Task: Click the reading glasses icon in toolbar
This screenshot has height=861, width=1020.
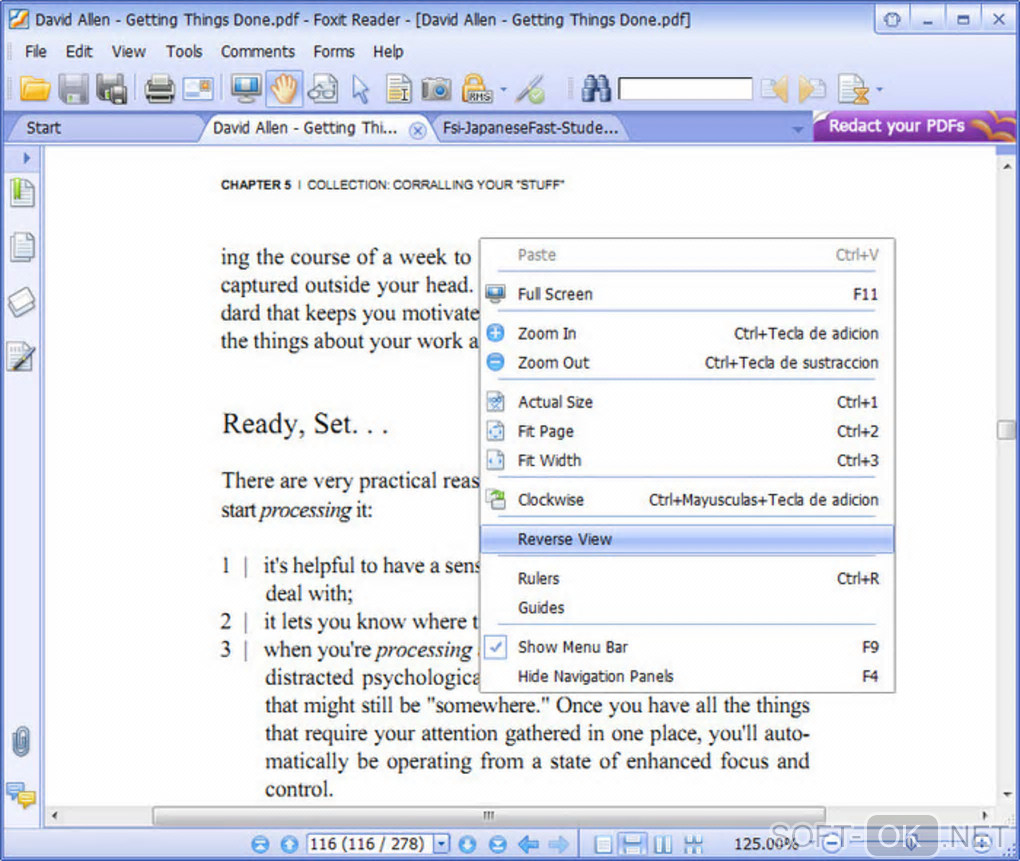Action: click(x=323, y=88)
